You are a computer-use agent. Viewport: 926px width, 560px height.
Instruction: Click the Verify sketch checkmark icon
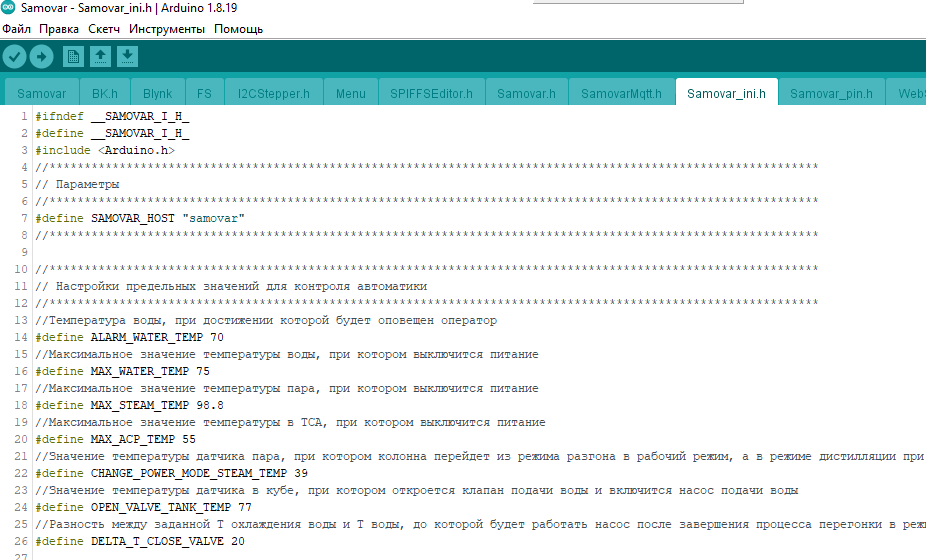click(15, 57)
